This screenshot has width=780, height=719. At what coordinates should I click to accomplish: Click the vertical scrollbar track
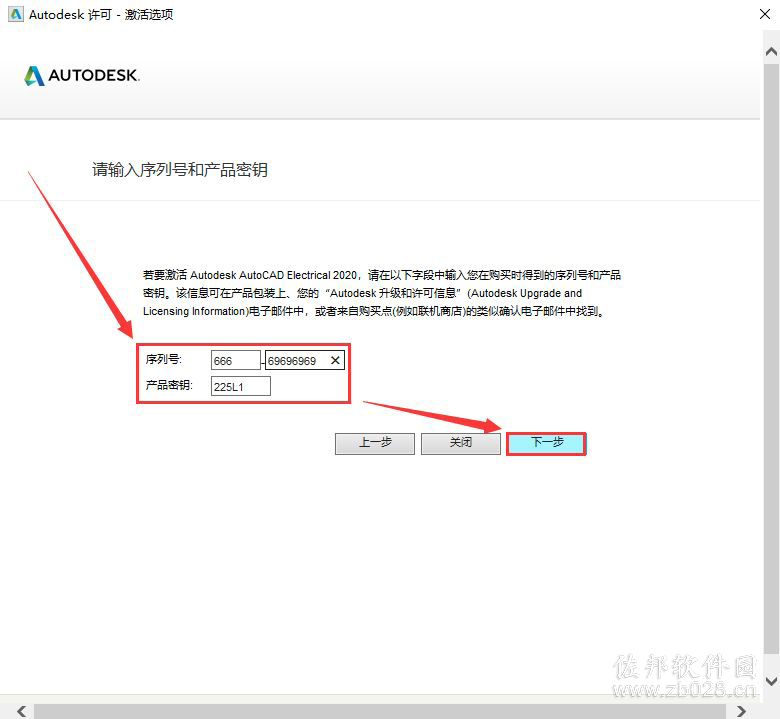point(772,358)
